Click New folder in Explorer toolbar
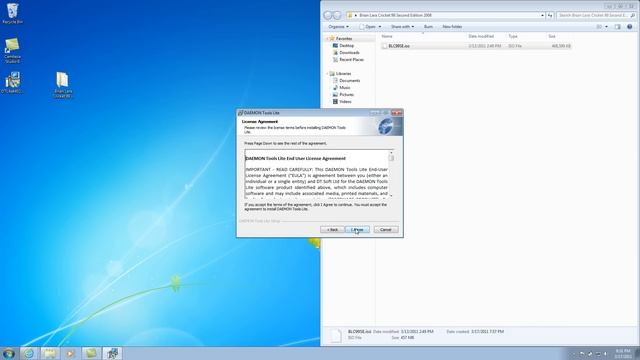Viewport: 640px width, 360px height. [x=452, y=27]
